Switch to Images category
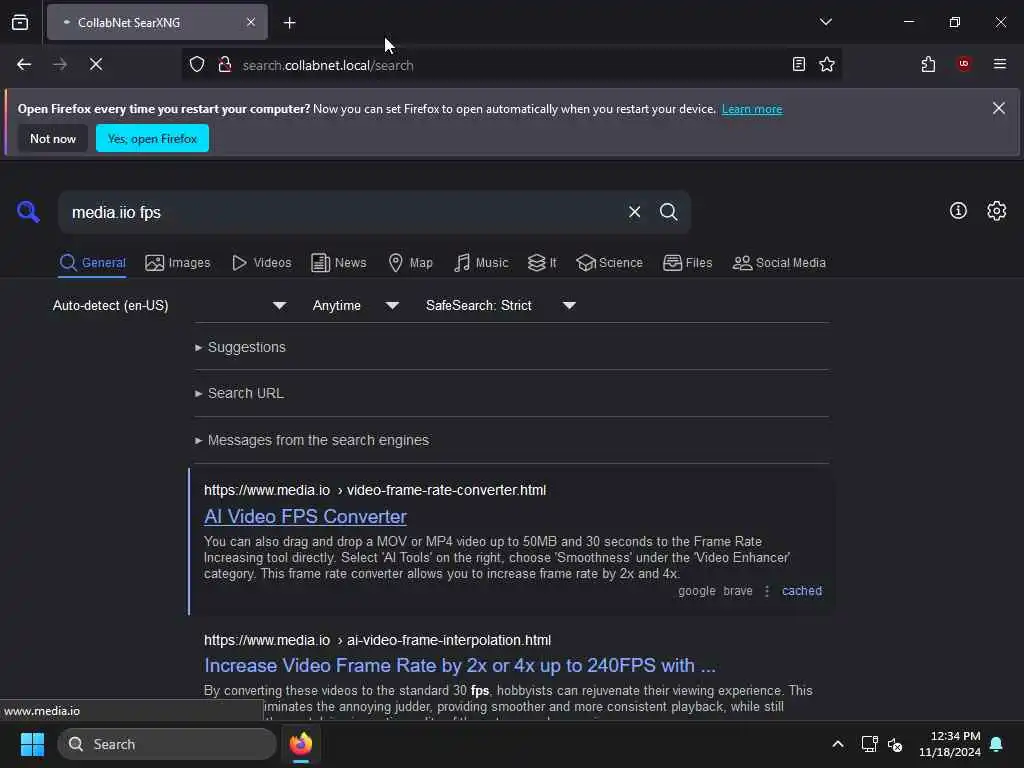 coord(178,263)
